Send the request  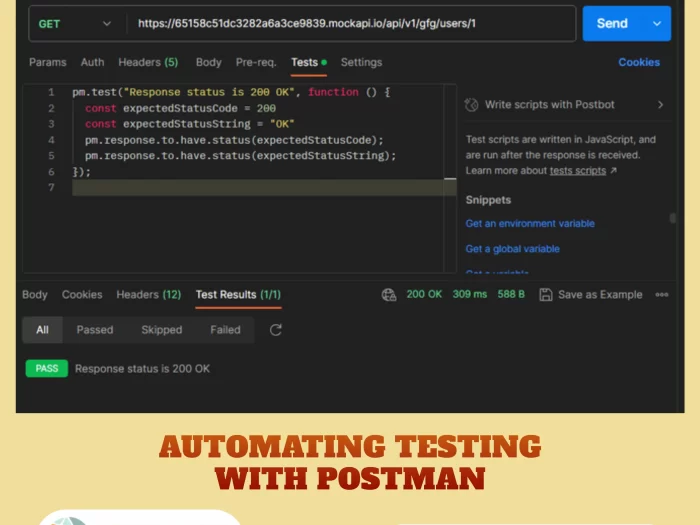[x=612, y=24]
